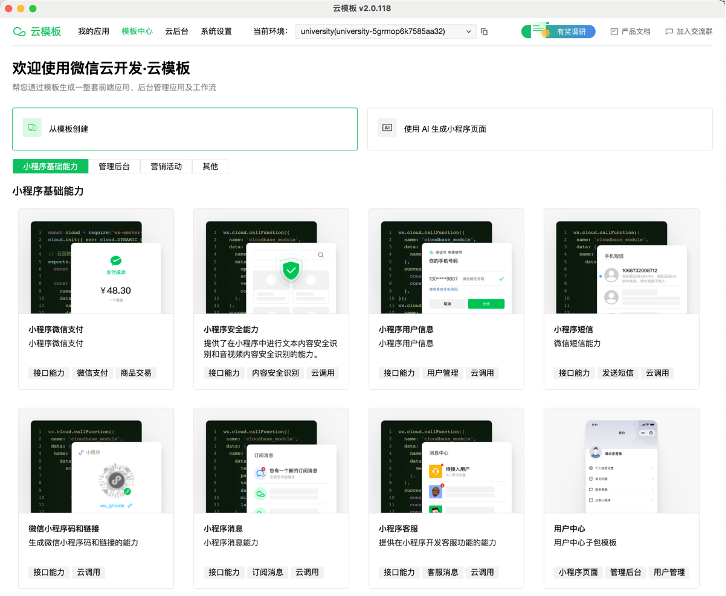Copy the environment ID with the copy icon
Image resolution: width=726 pixels, height=596 pixels.
(x=484, y=31)
